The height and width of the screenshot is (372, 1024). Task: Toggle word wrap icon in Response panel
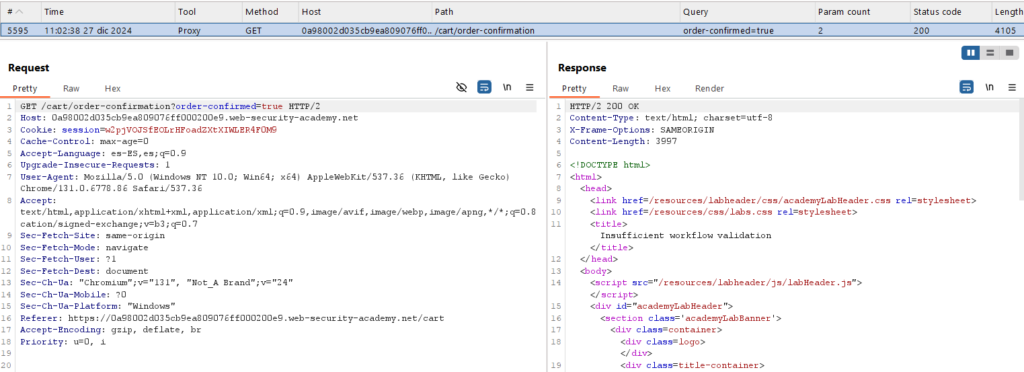click(x=966, y=87)
